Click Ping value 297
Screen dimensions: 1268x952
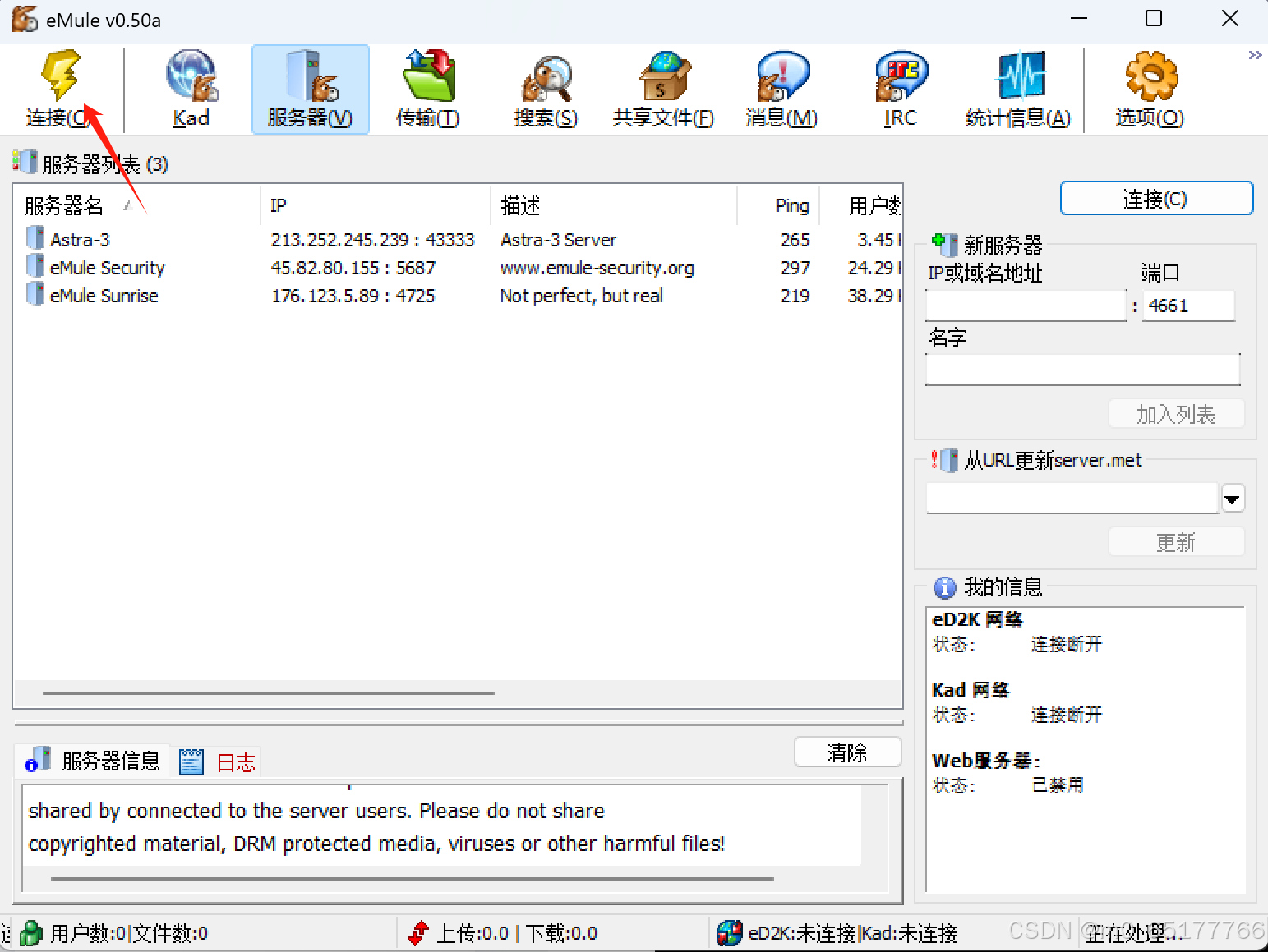tap(795, 268)
